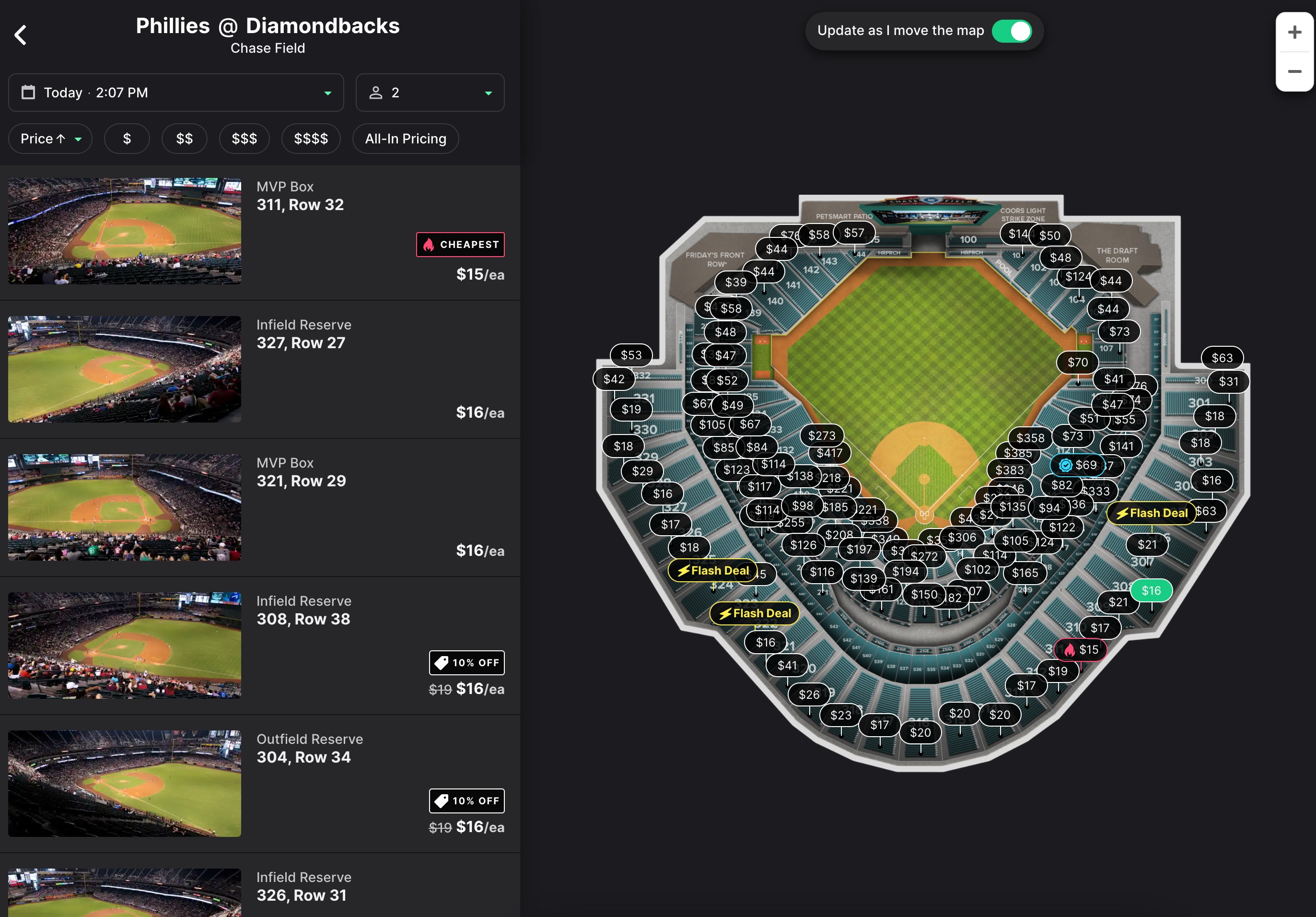Click the $417 price marker on map
The width and height of the screenshot is (1316, 917).
[x=829, y=453]
